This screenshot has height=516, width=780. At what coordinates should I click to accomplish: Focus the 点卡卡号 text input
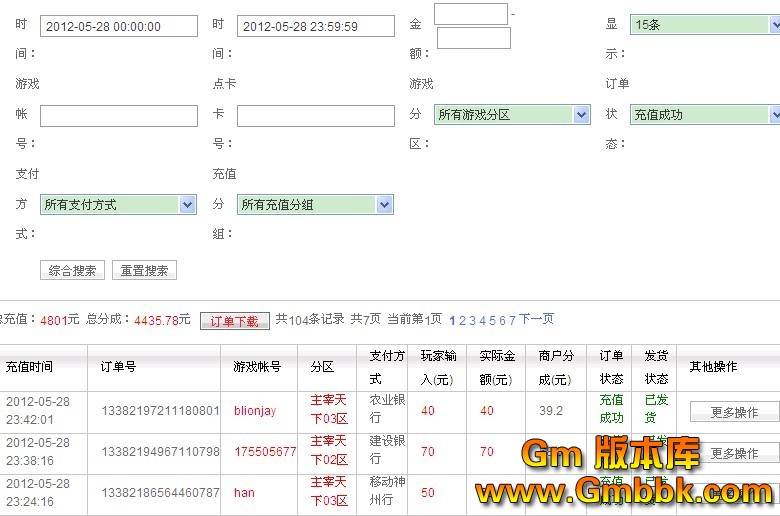pyautogui.click(x=316, y=116)
